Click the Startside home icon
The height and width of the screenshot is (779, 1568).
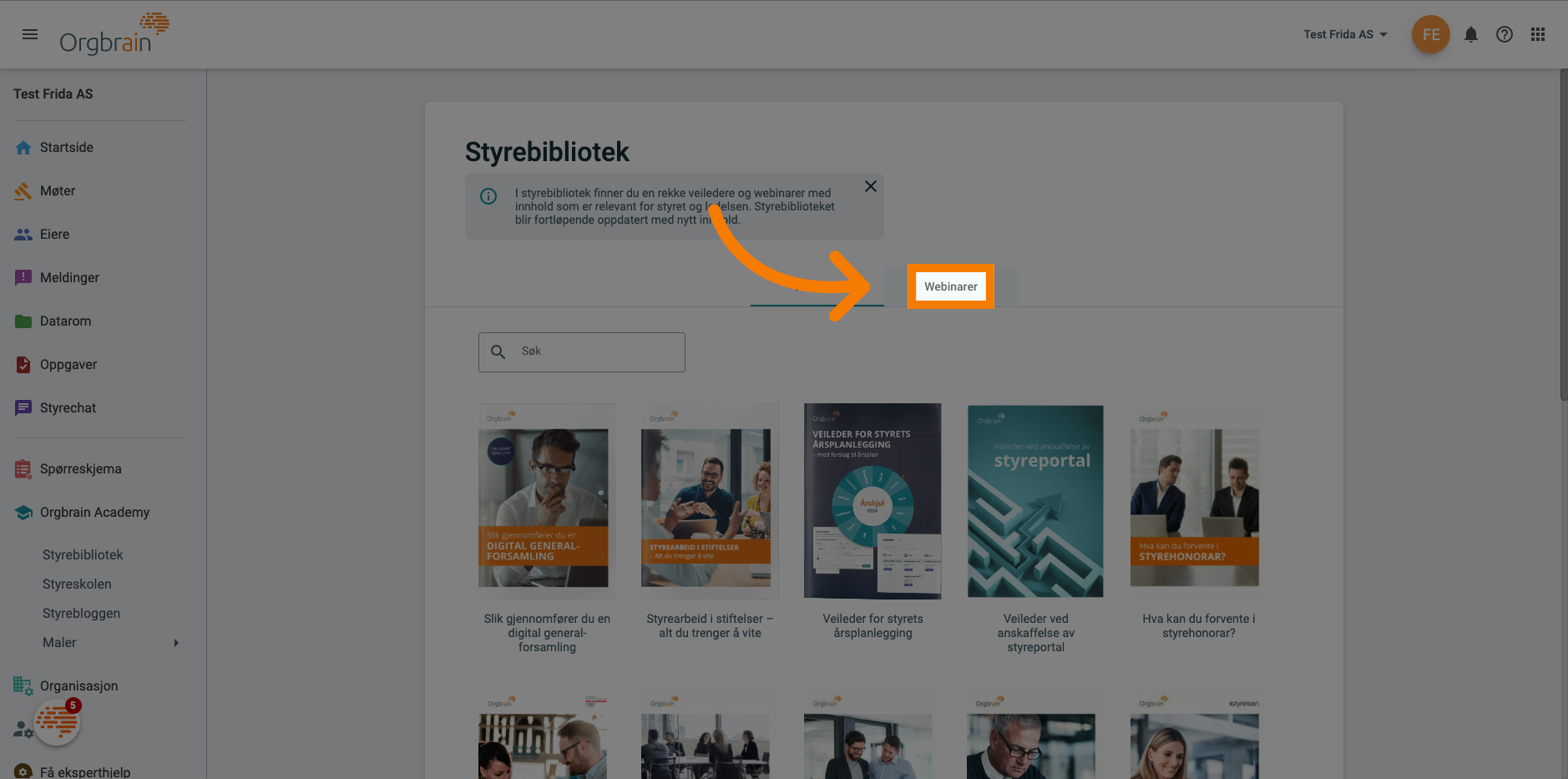coord(23,148)
